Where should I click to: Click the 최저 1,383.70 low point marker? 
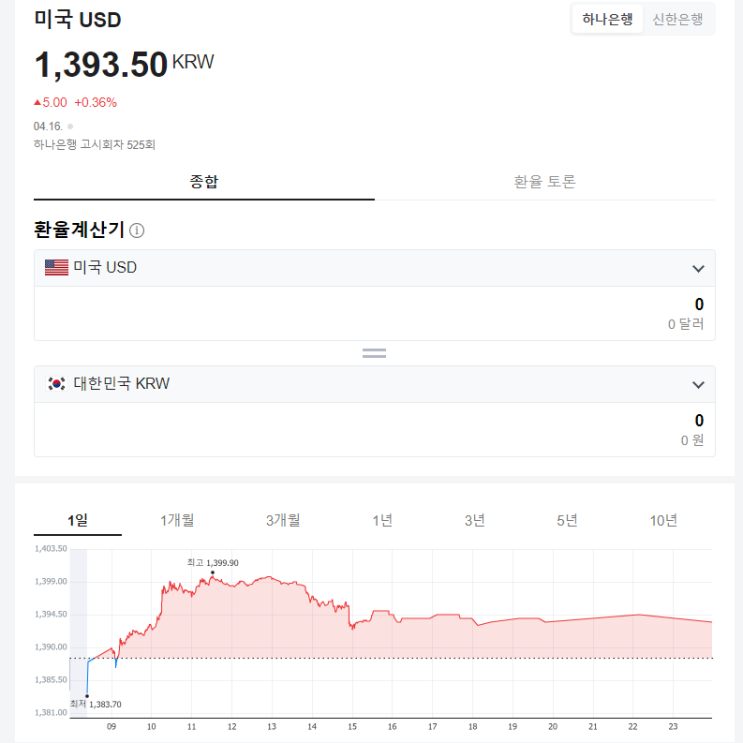coord(87,696)
